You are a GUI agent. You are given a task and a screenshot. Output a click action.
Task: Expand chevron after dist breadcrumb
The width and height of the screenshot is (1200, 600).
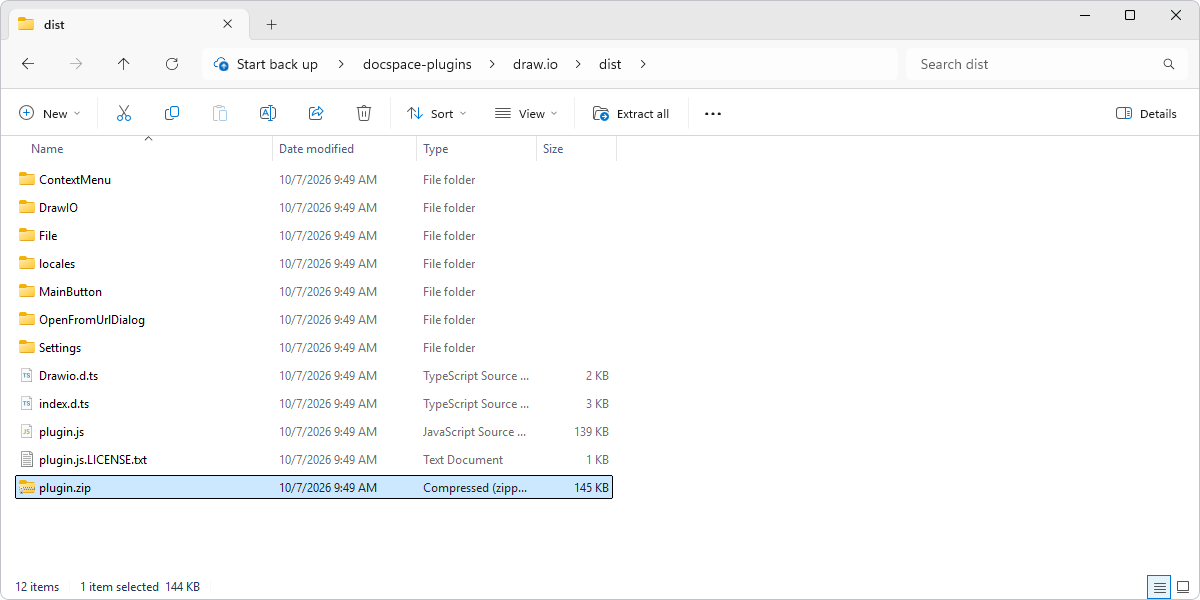643,64
